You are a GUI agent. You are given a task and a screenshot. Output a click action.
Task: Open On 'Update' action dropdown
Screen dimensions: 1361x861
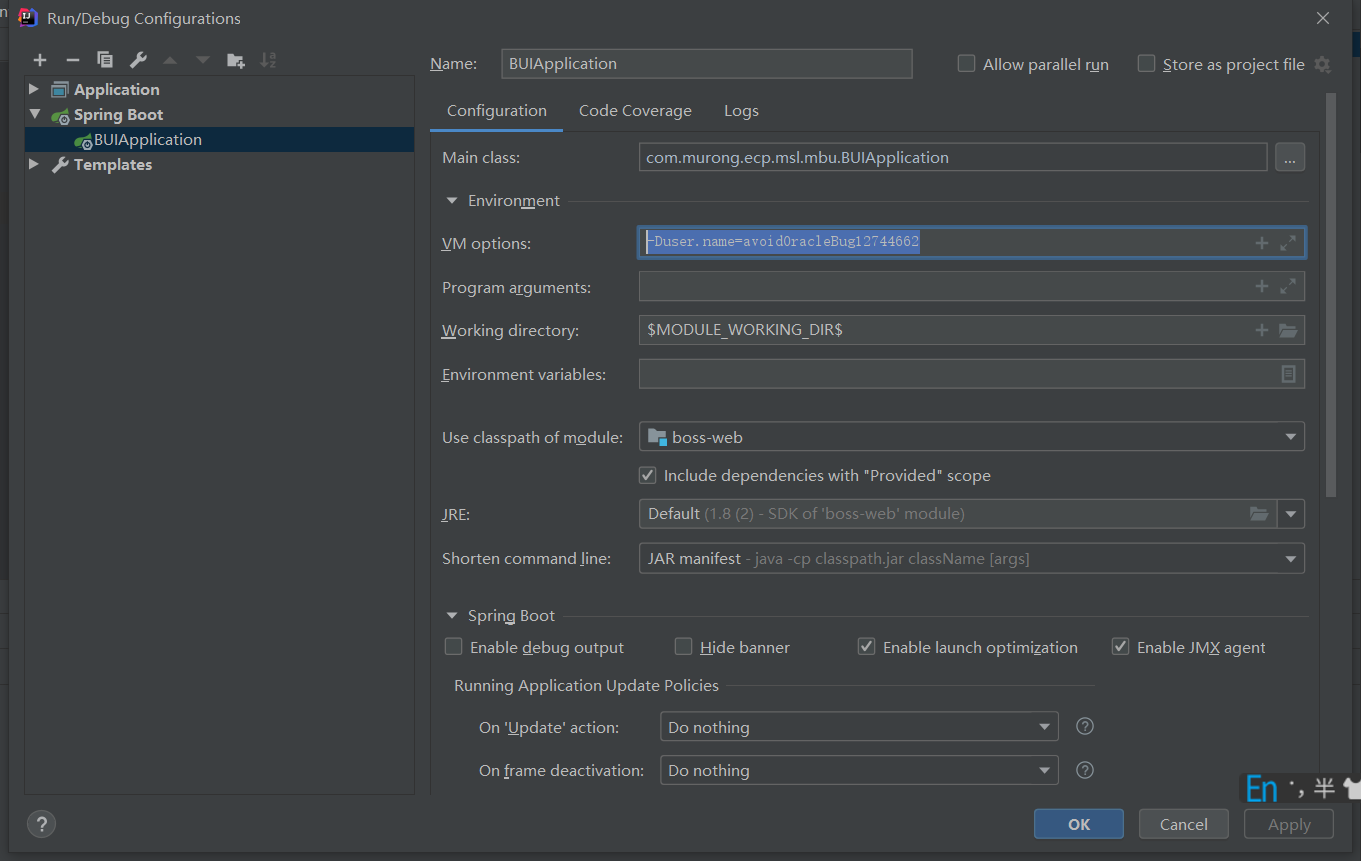click(859, 727)
